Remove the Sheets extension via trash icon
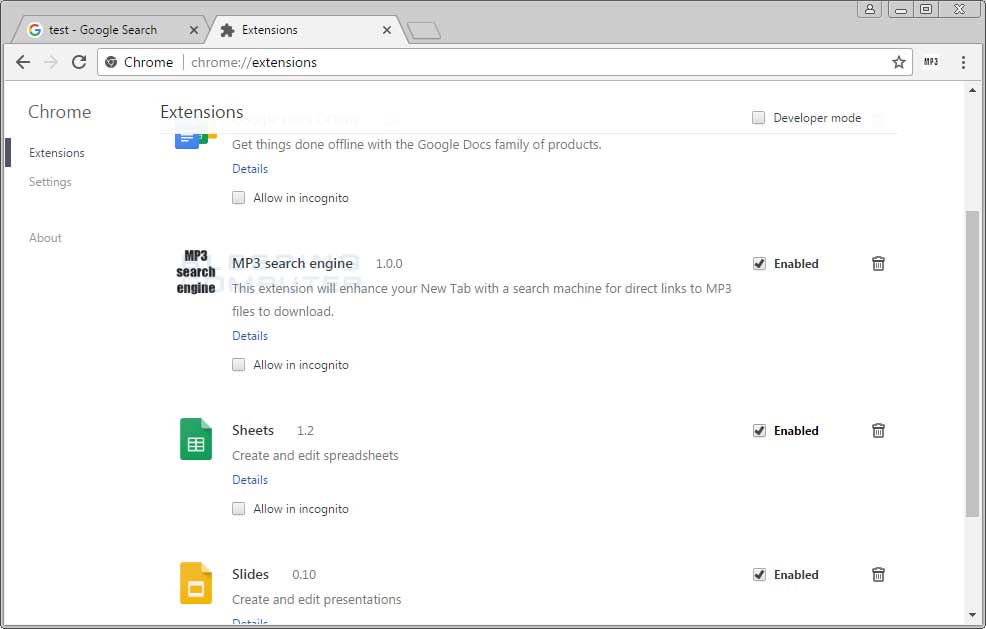 [x=878, y=431]
